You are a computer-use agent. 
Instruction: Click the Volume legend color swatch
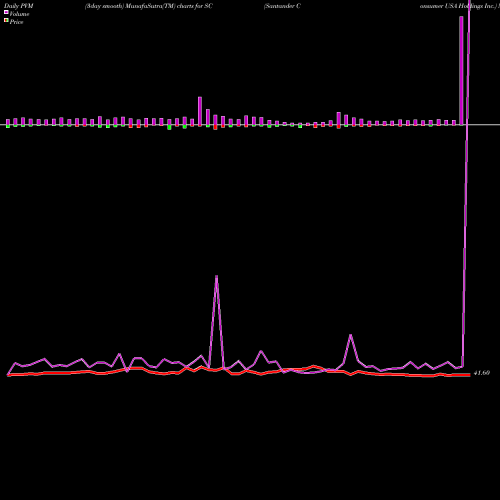click(6, 12)
